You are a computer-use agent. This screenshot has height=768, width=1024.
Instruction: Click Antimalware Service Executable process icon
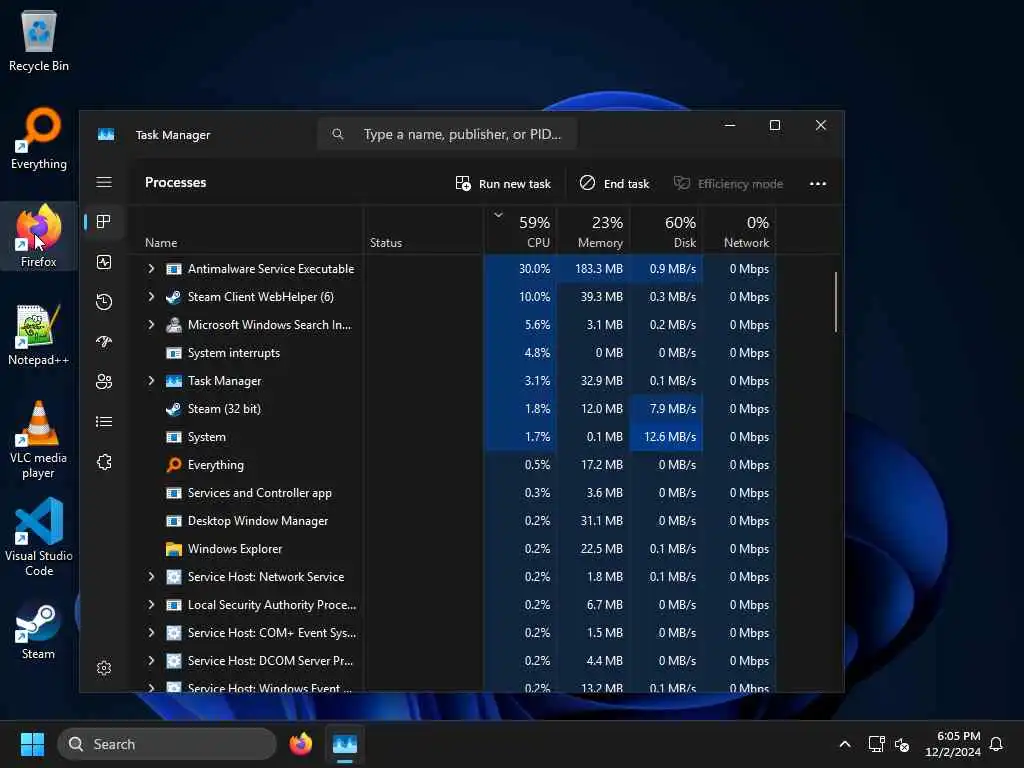[x=174, y=269]
